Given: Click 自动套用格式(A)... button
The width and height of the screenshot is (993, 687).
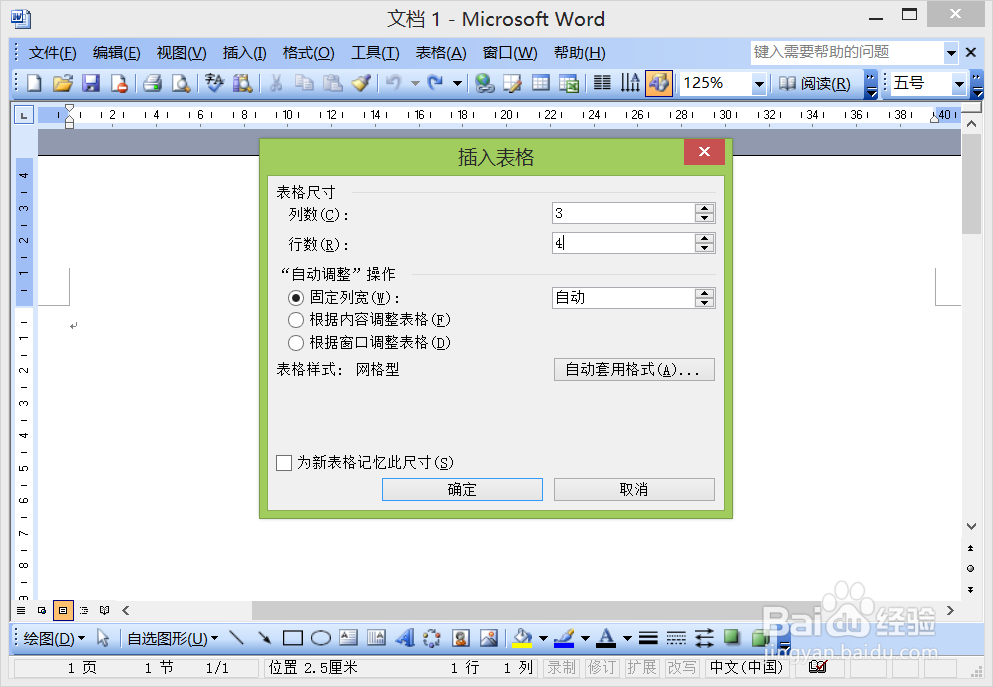Looking at the screenshot, I should (x=634, y=370).
